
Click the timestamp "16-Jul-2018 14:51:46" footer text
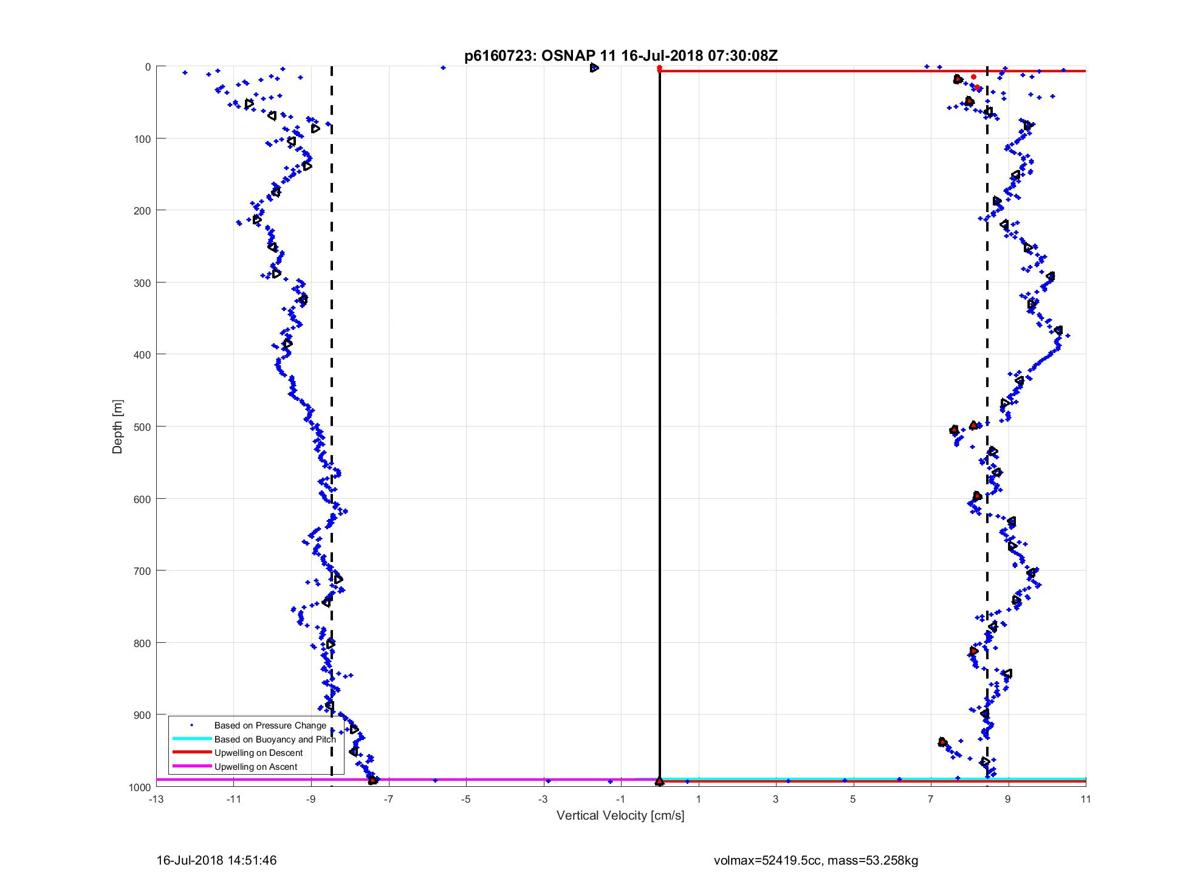(217, 859)
